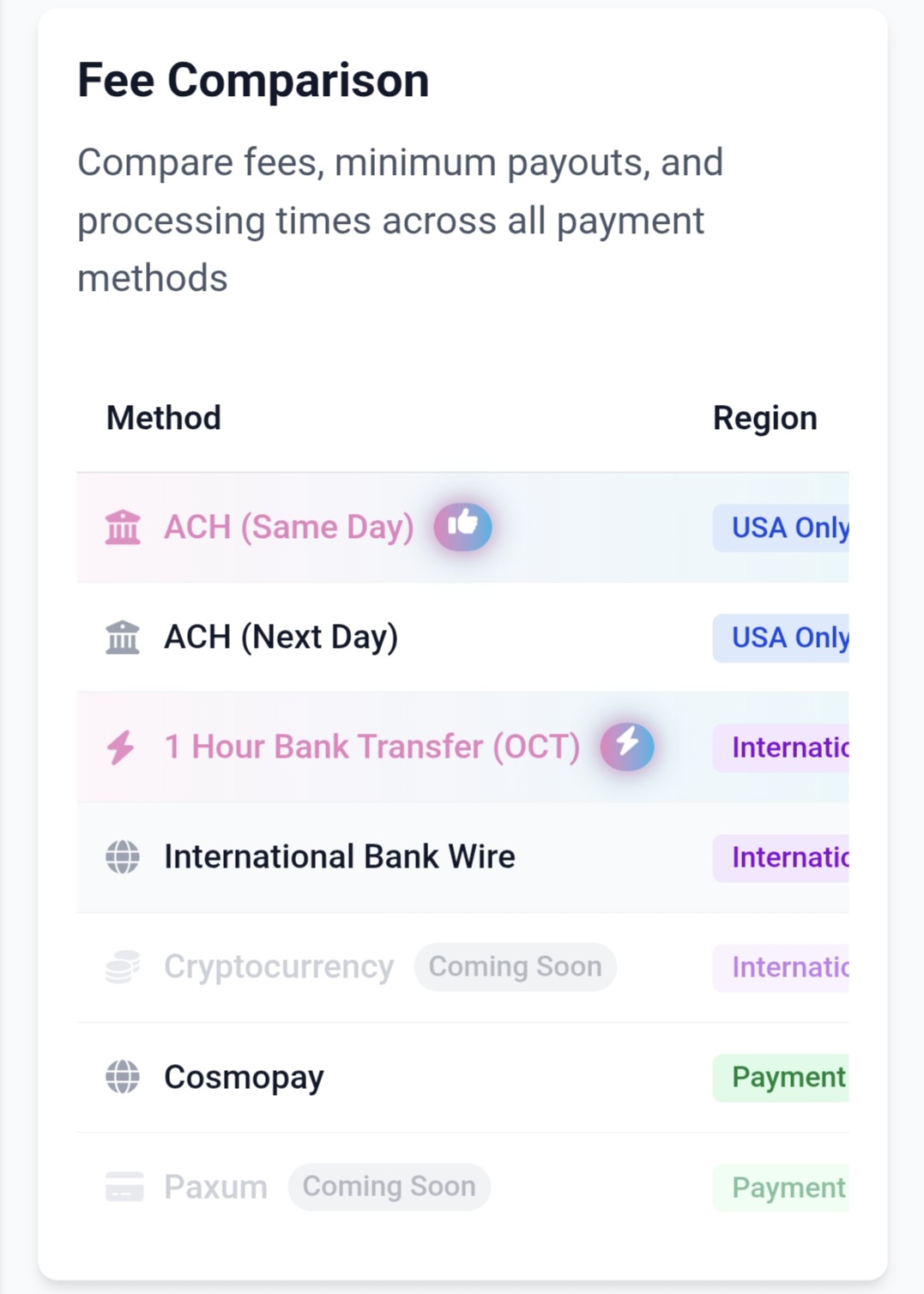The height and width of the screenshot is (1294, 924).
Task: Choose the 1 Hour Bank Transfer (OCT) row
Action: pyautogui.click(x=372, y=747)
